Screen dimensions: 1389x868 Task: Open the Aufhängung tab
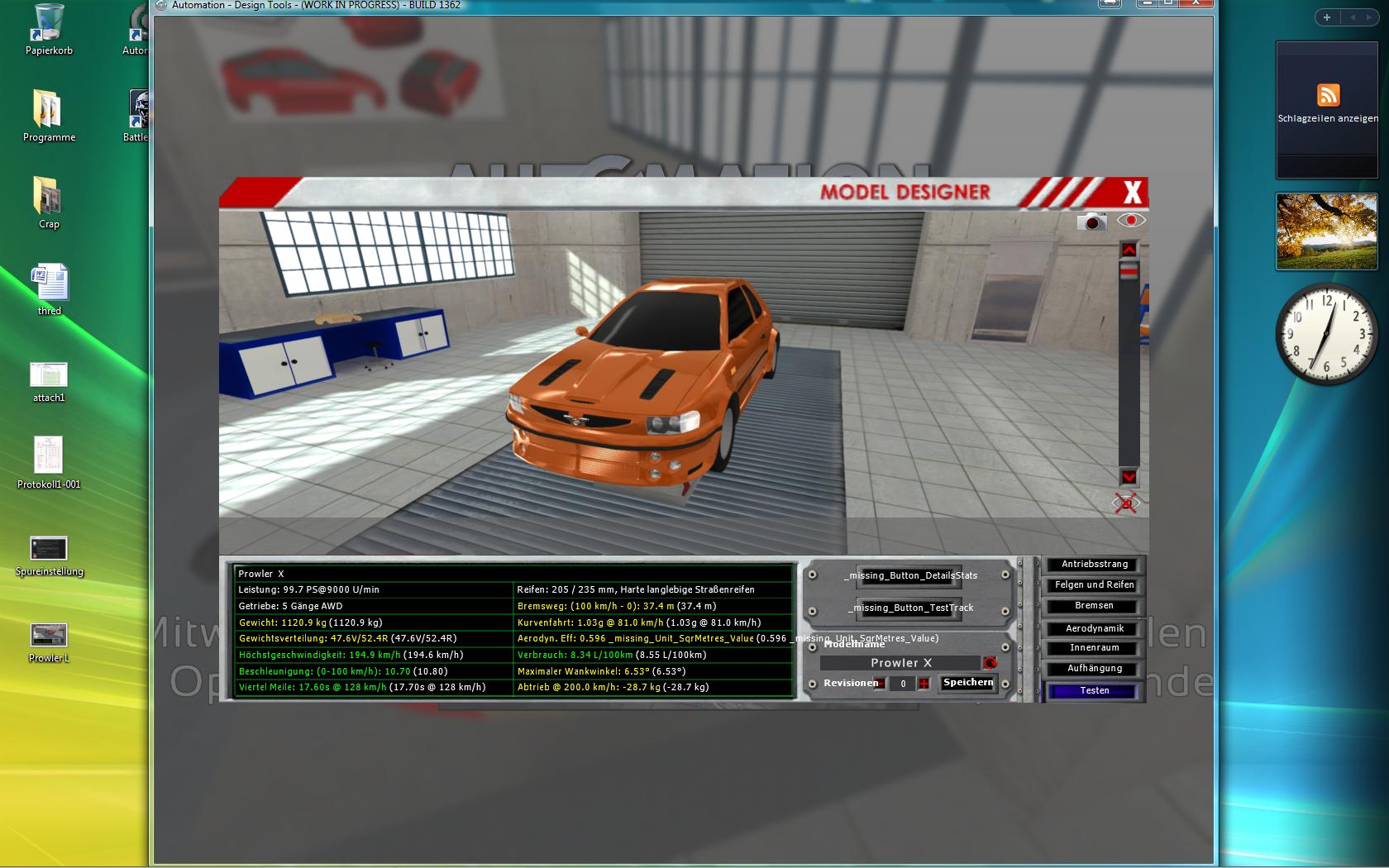click(1094, 669)
